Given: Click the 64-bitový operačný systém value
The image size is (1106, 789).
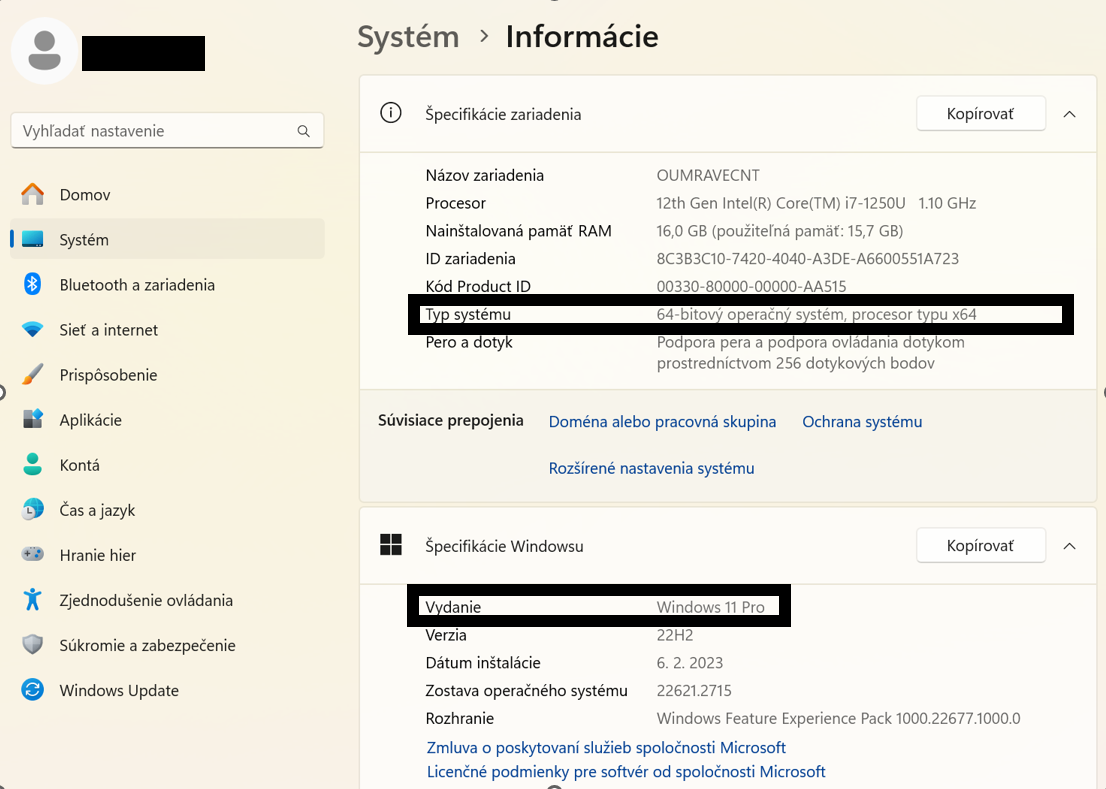Looking at the screenshot, I should (816, 314).
